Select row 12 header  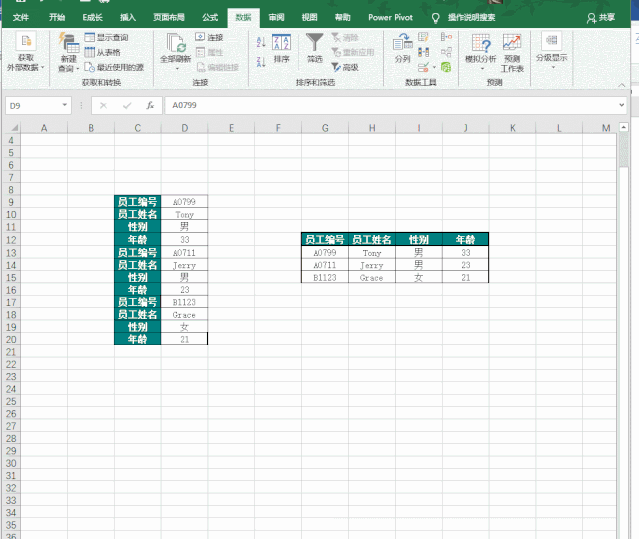pyautogui.click(x=11, y=240)
